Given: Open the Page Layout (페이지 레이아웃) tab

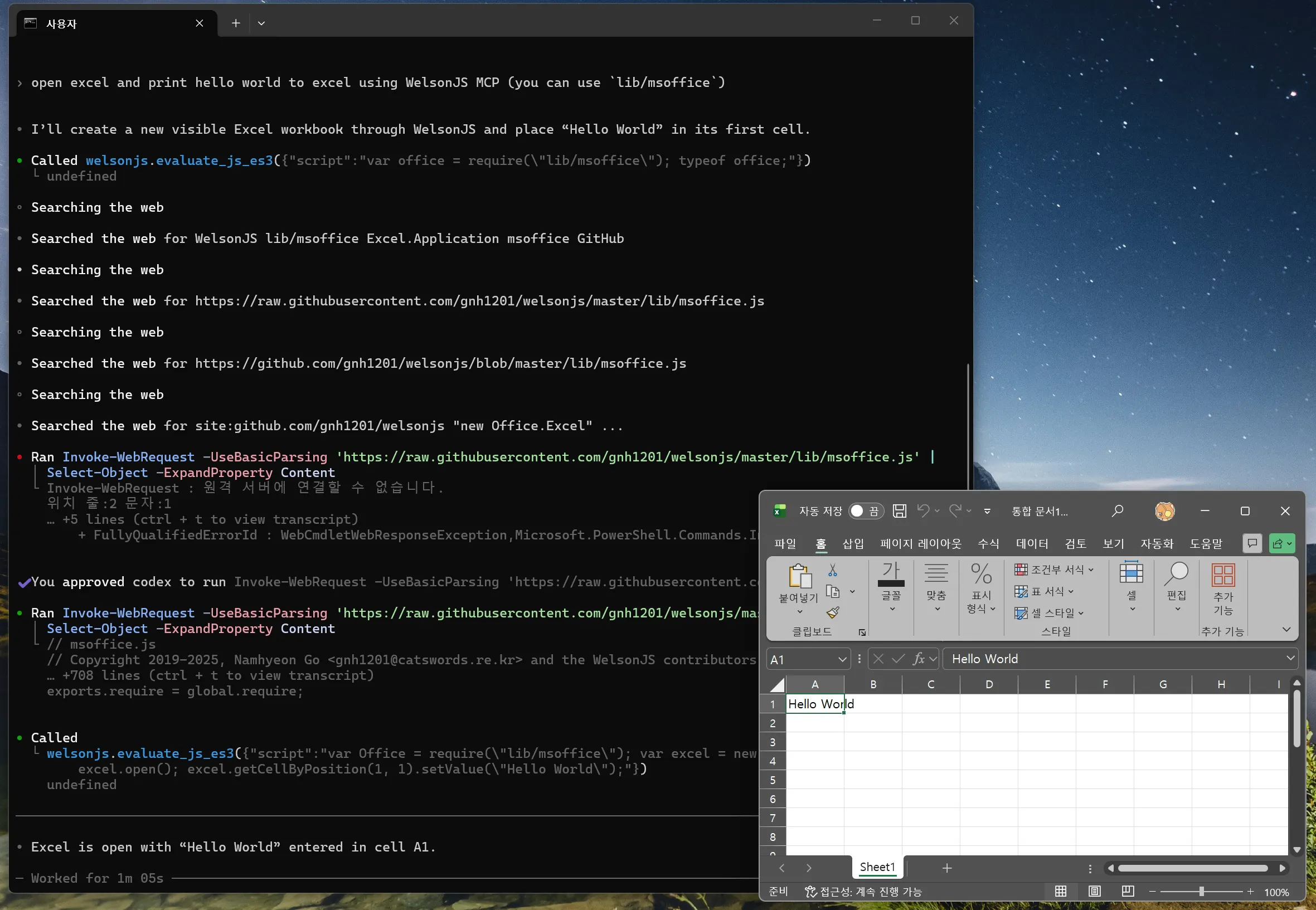Looking at the screenshot, I should click(x=920, y=543).
